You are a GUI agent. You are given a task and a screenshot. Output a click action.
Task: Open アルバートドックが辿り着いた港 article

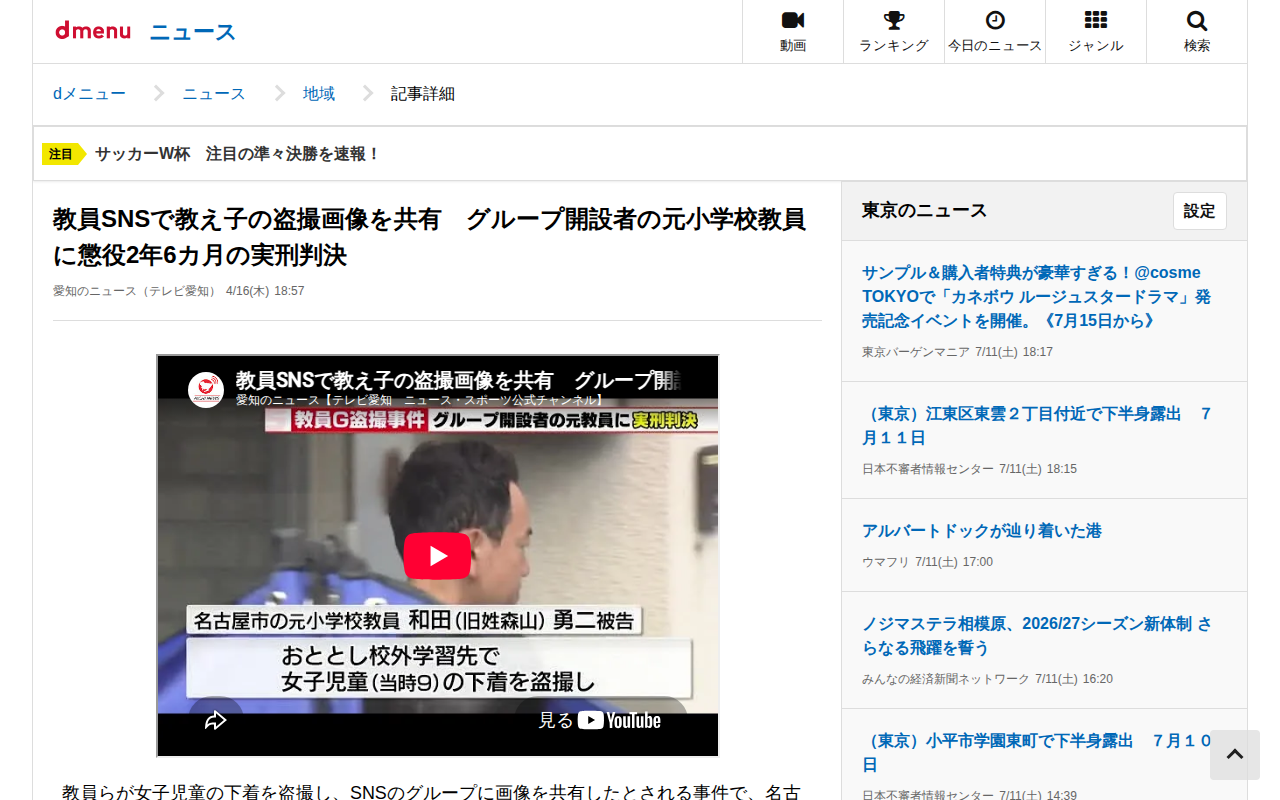(982, 531)
